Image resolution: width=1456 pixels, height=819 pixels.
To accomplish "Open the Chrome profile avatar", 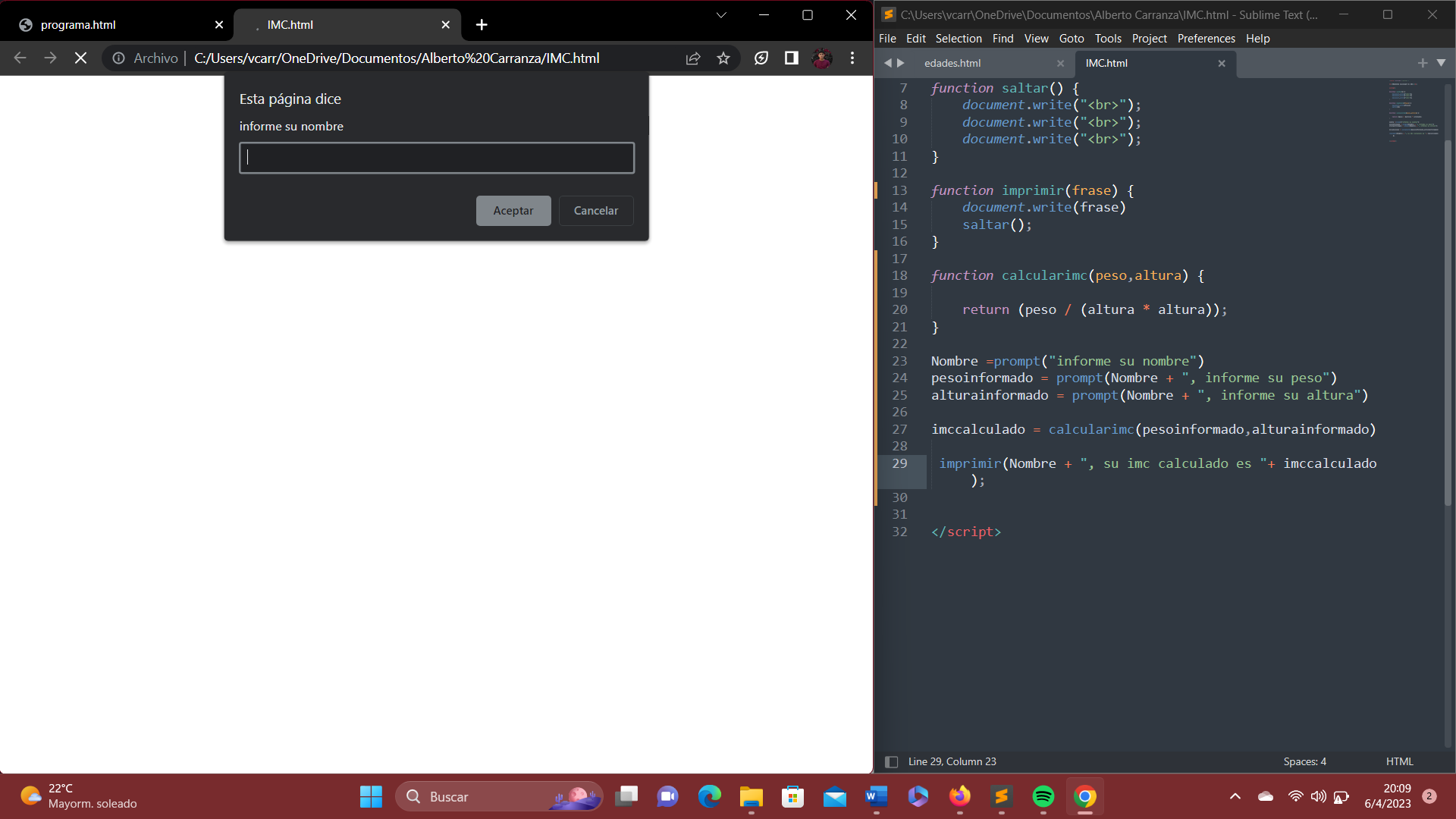I will pyautogui.click(x=822, y=58).
